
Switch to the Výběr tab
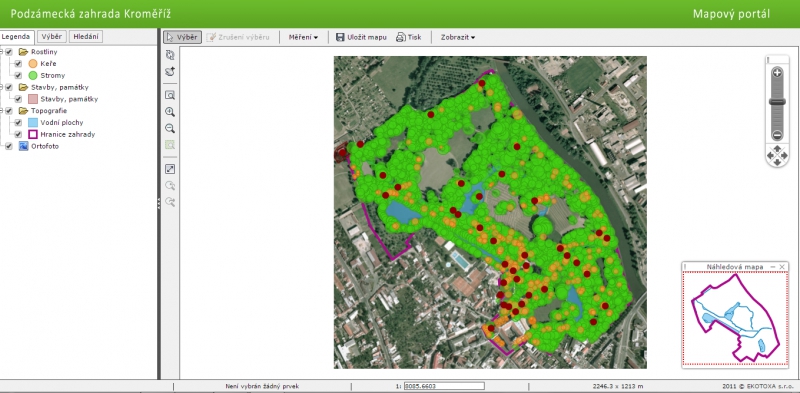pyautogui.click(x=52, y=37)
